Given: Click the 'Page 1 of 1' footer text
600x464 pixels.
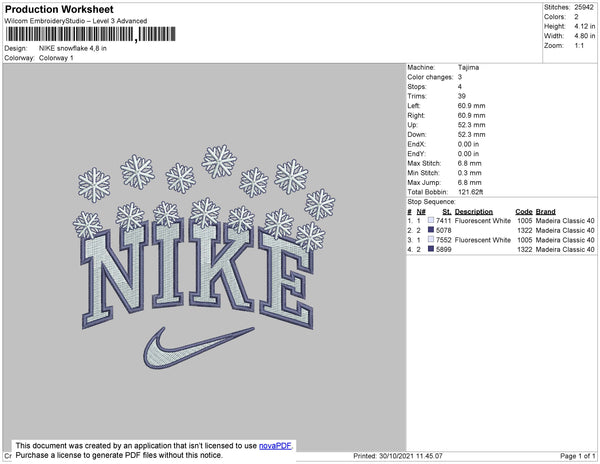Looking at the screenshot, I should tap(577, 456).
